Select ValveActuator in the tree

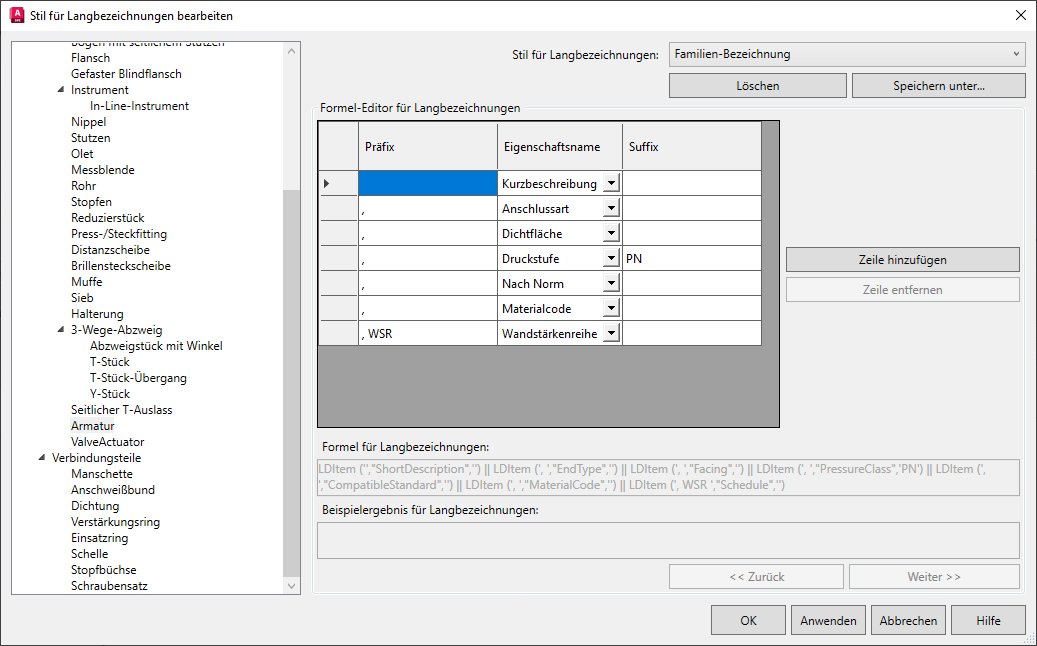point(108,442)
